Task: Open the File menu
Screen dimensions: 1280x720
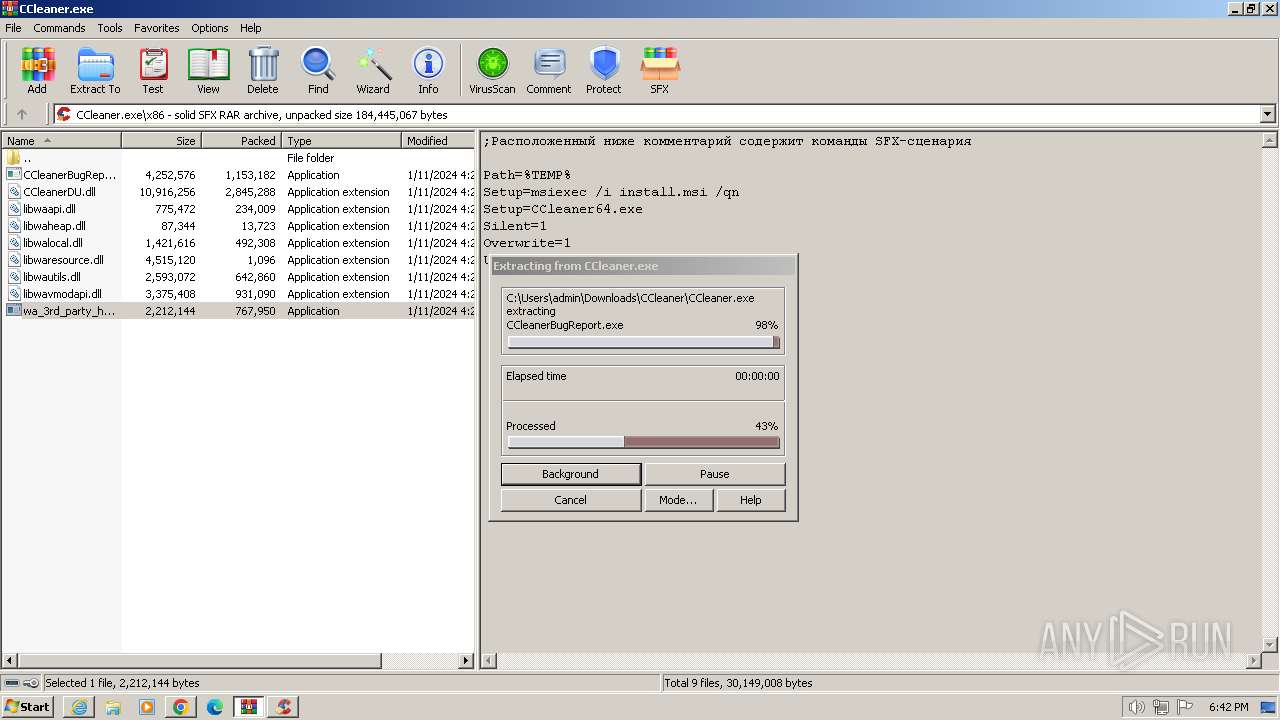Action: [x=13, y=28]
